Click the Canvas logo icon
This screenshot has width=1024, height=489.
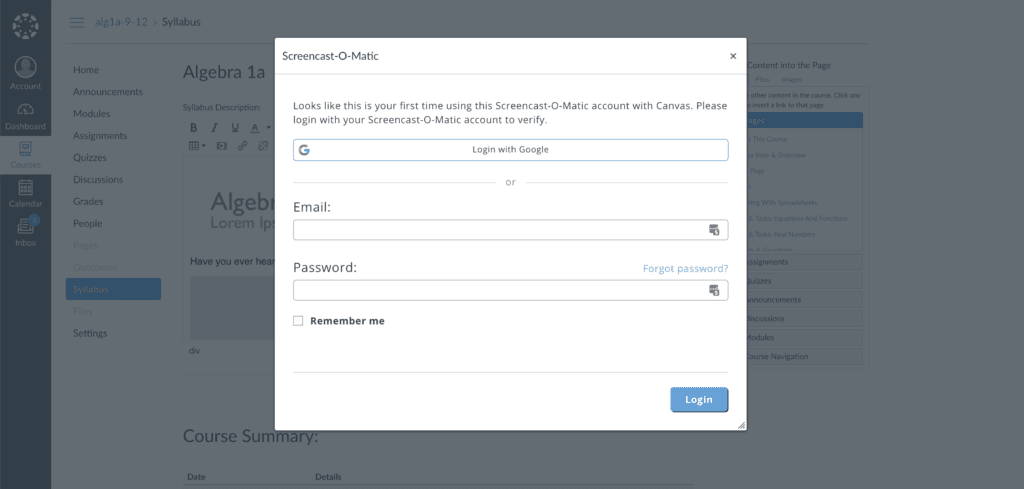pos(25,26)
